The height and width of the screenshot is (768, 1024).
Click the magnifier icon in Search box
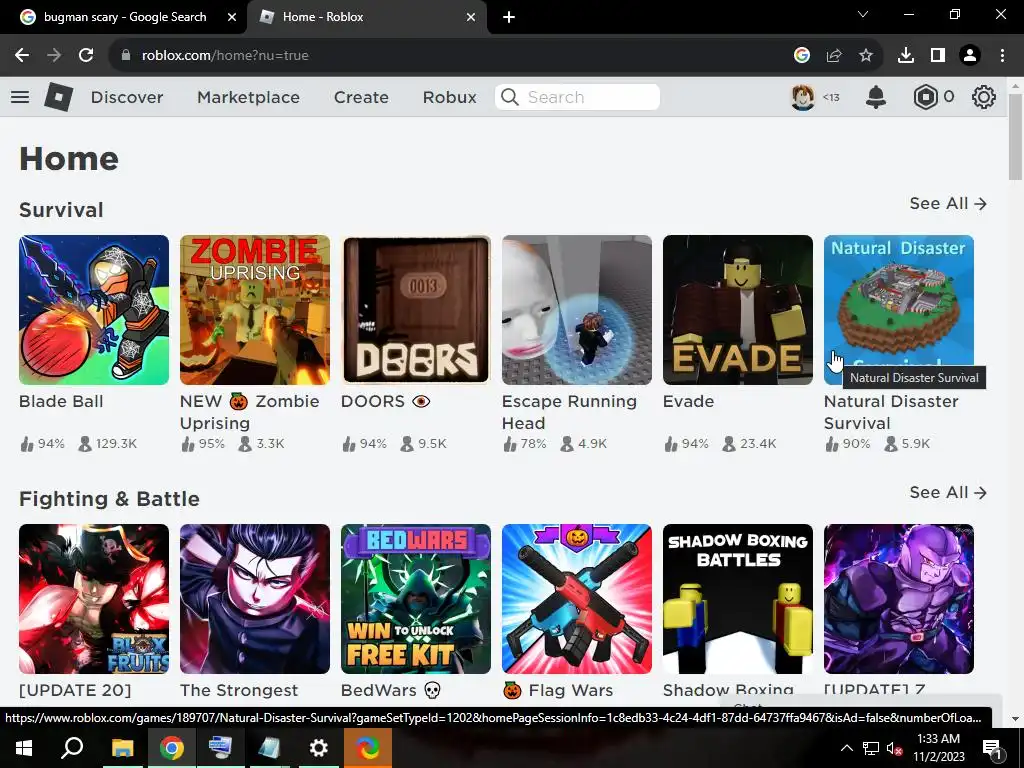tap(510, 97)
